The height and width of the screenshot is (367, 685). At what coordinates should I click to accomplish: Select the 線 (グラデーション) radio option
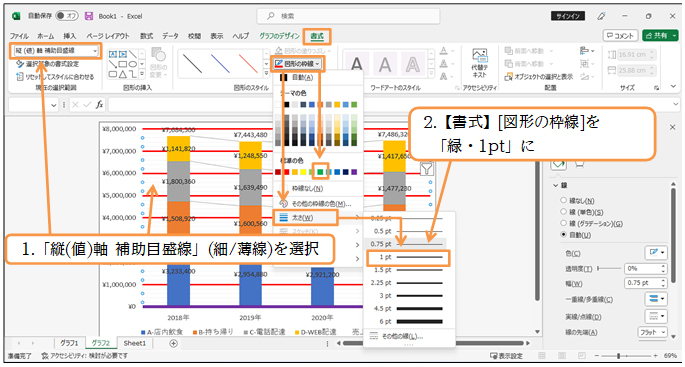pos(564,224)
